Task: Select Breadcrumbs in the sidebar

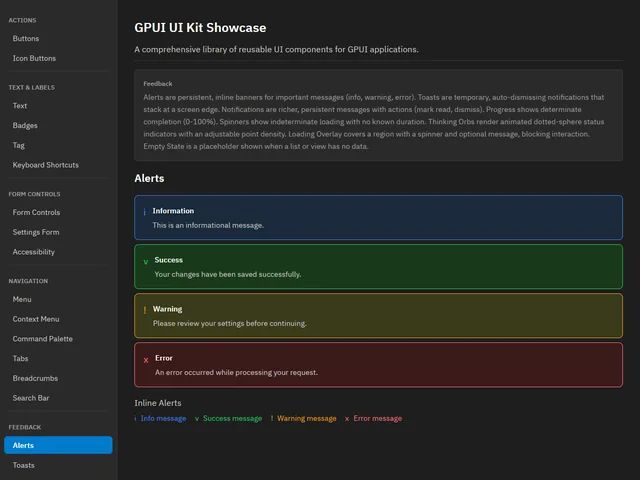Action: click(x=58, y=378)
